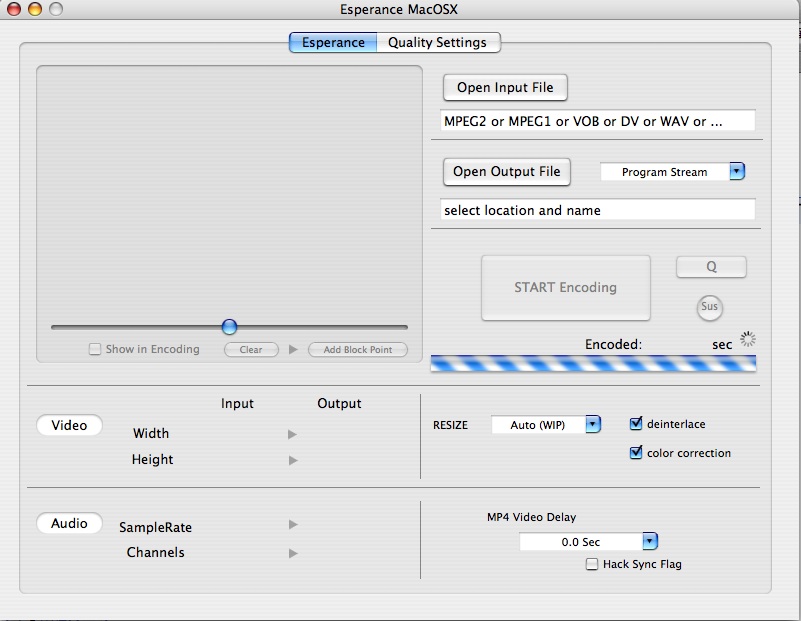The height and width of the screenshot is (621, 801).
Task: Click the striped encoding progress bar
Action: point(593,363)
